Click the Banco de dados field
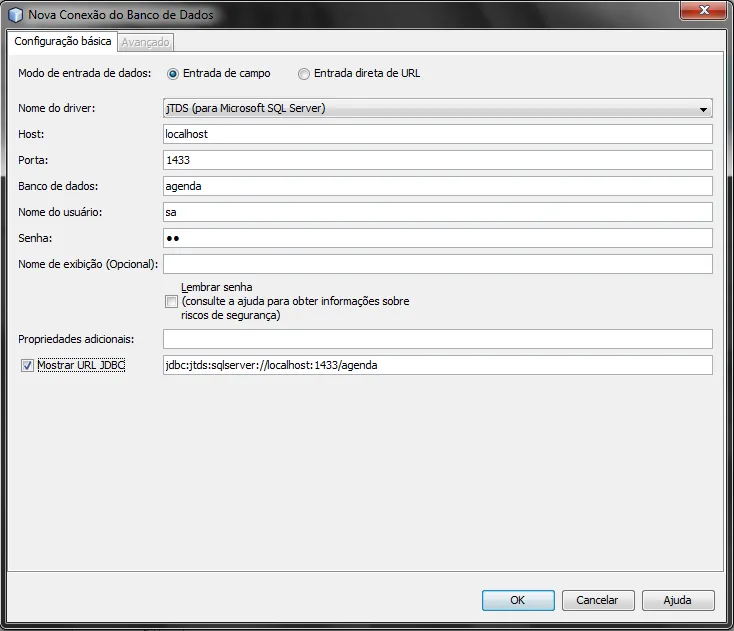The height and width of the screenshot is (631, 734). pyautogui.click(x=438, y=186)
